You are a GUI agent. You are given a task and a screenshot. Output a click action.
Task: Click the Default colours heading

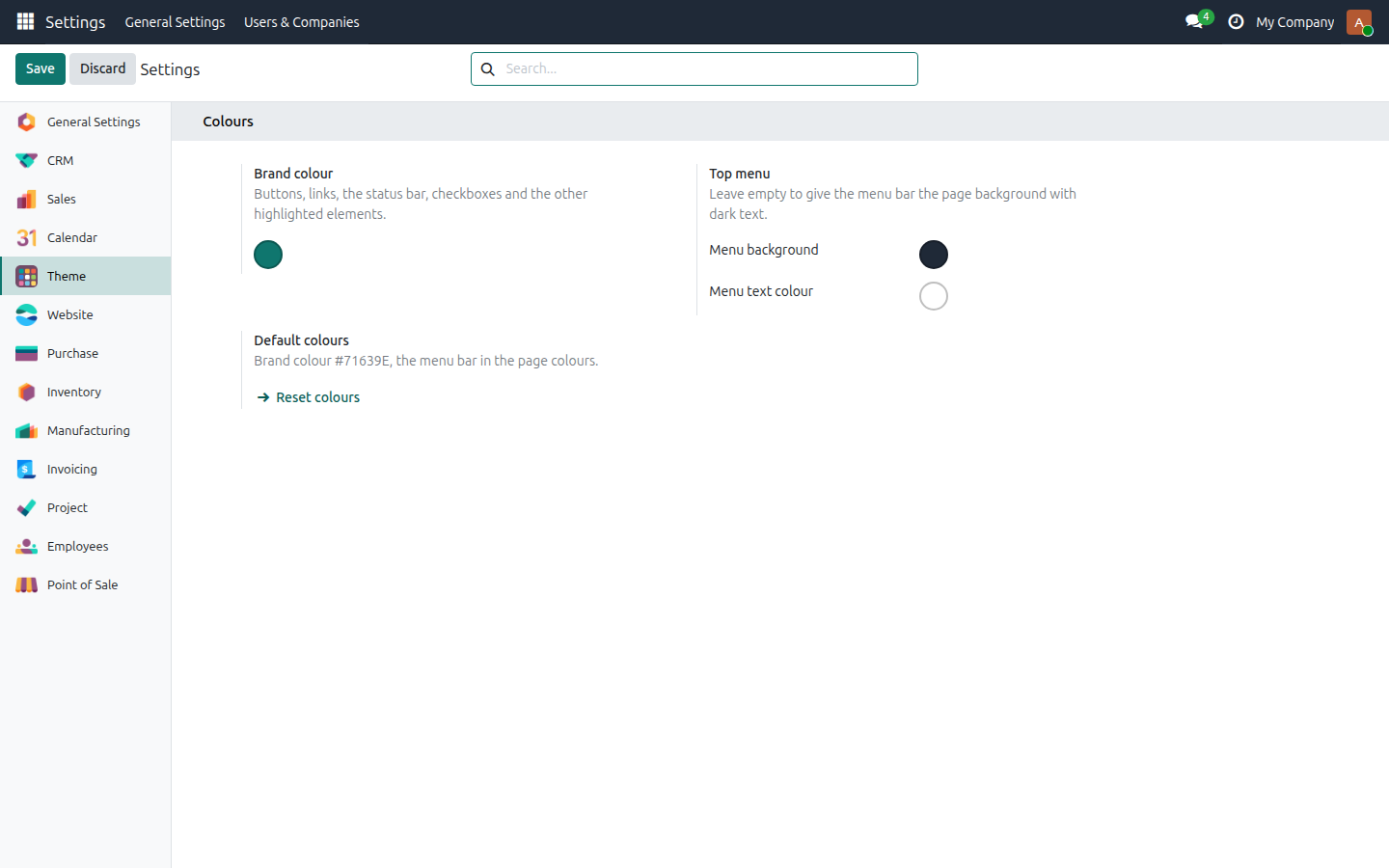[x=302, y=340]
